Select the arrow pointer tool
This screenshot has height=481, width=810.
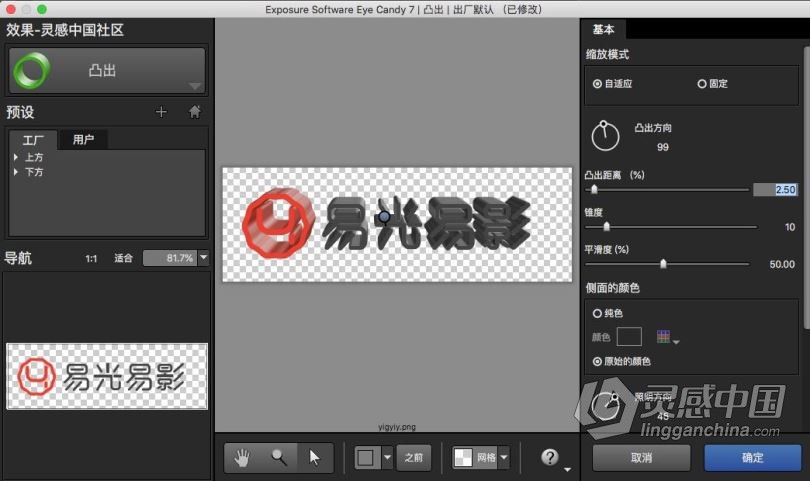[x=315, y=457]
